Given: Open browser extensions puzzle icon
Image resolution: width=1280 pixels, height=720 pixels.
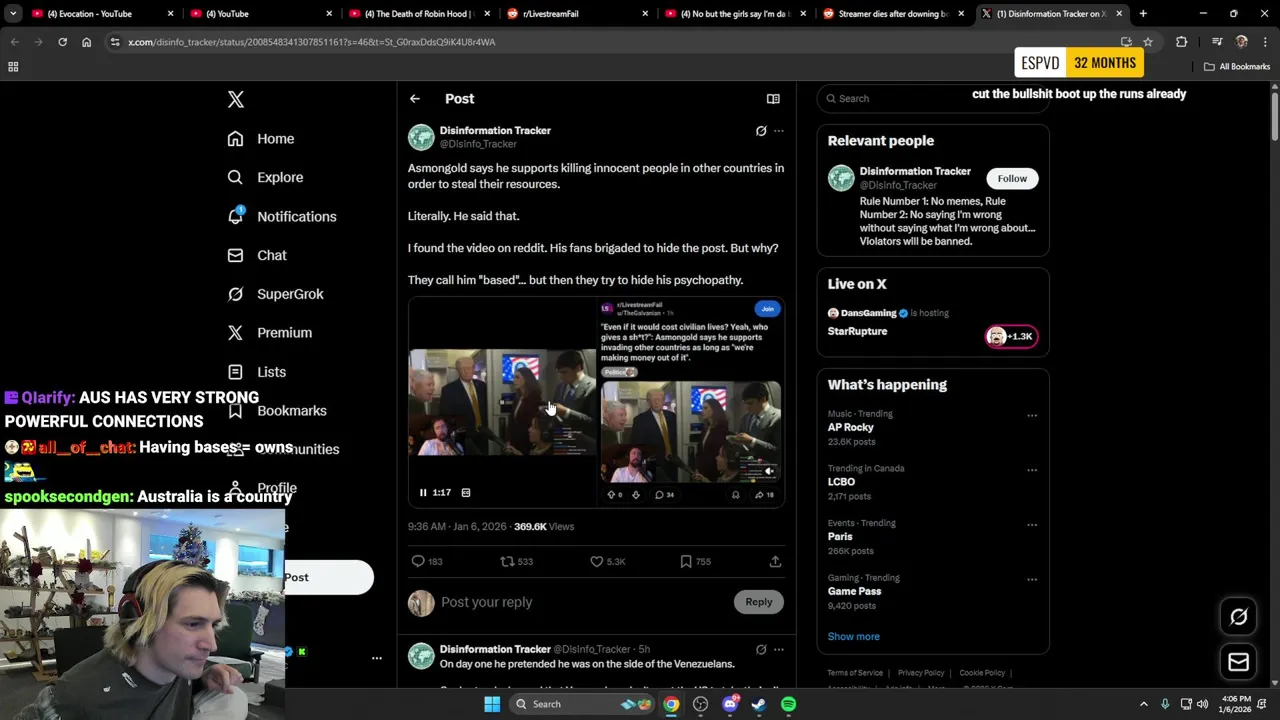Looking at the screenshot, I should [1182, 42].
